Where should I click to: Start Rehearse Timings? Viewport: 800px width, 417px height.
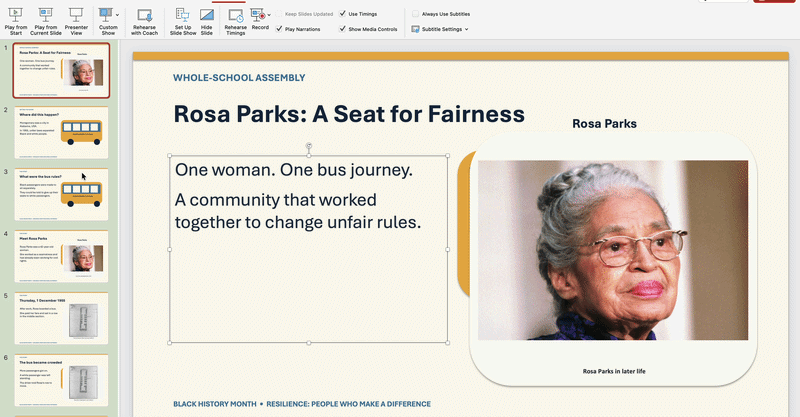[236, 21]
